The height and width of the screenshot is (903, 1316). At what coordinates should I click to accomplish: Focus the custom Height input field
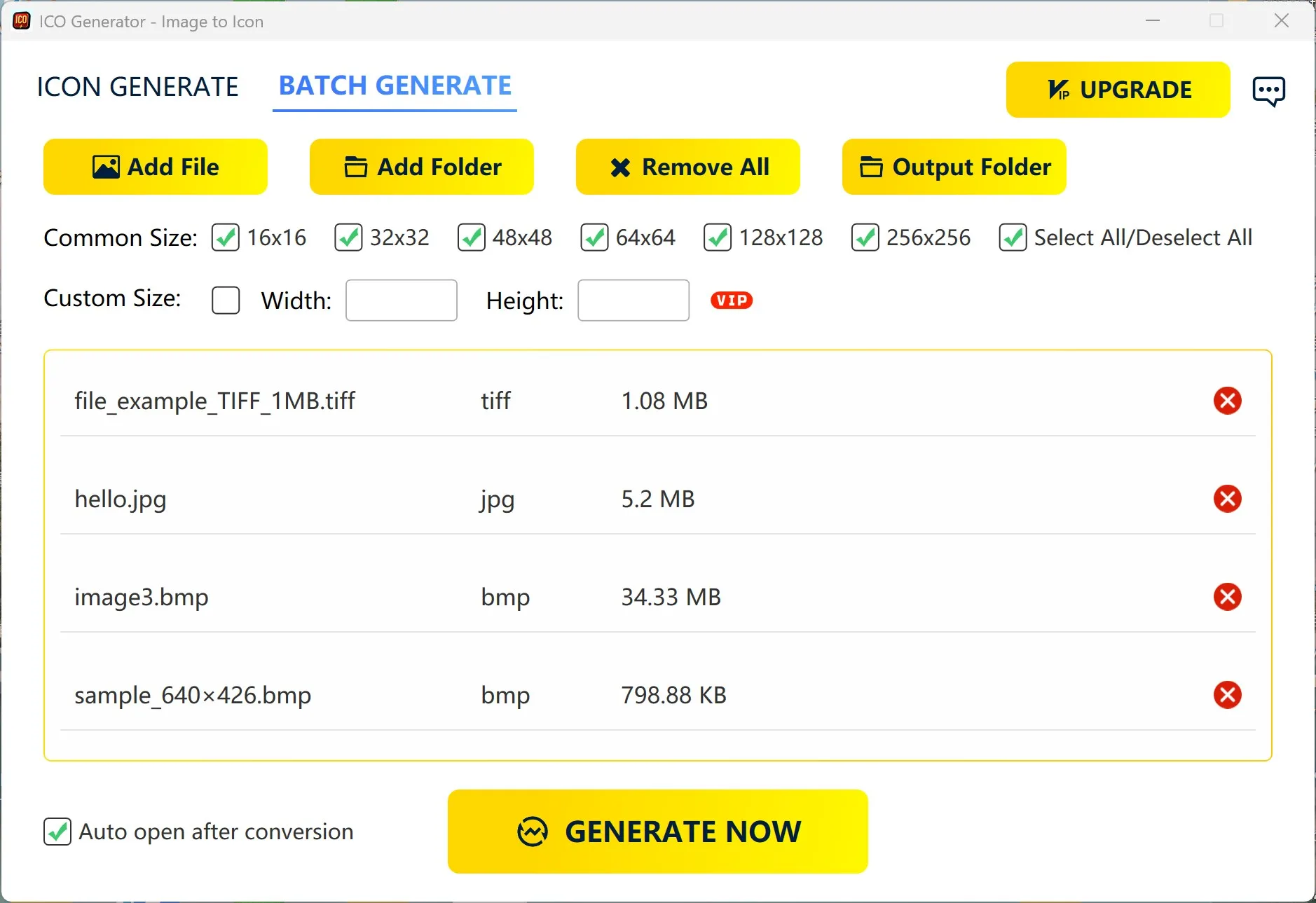click(633, 300)
